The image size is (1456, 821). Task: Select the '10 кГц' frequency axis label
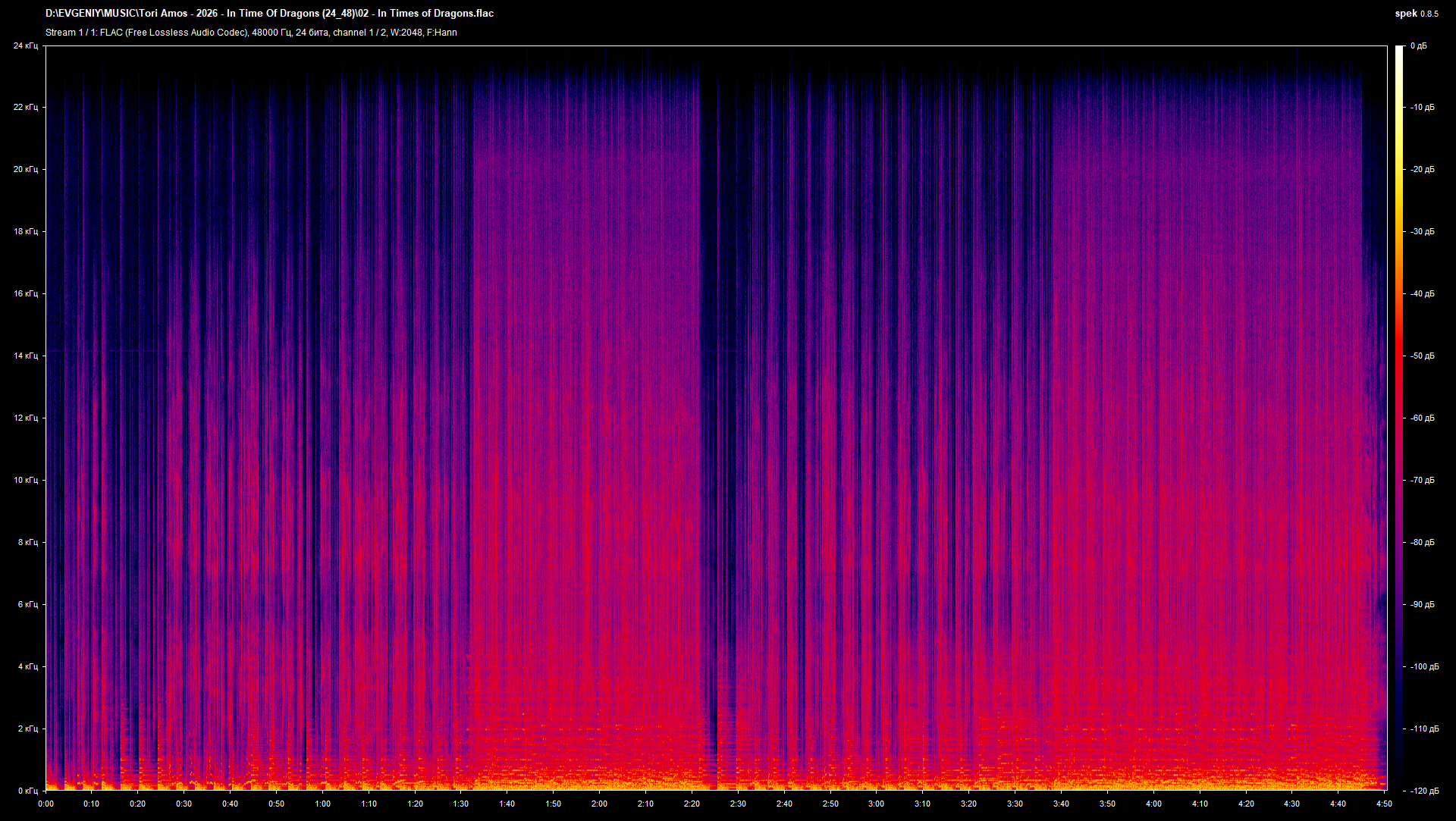25,481
